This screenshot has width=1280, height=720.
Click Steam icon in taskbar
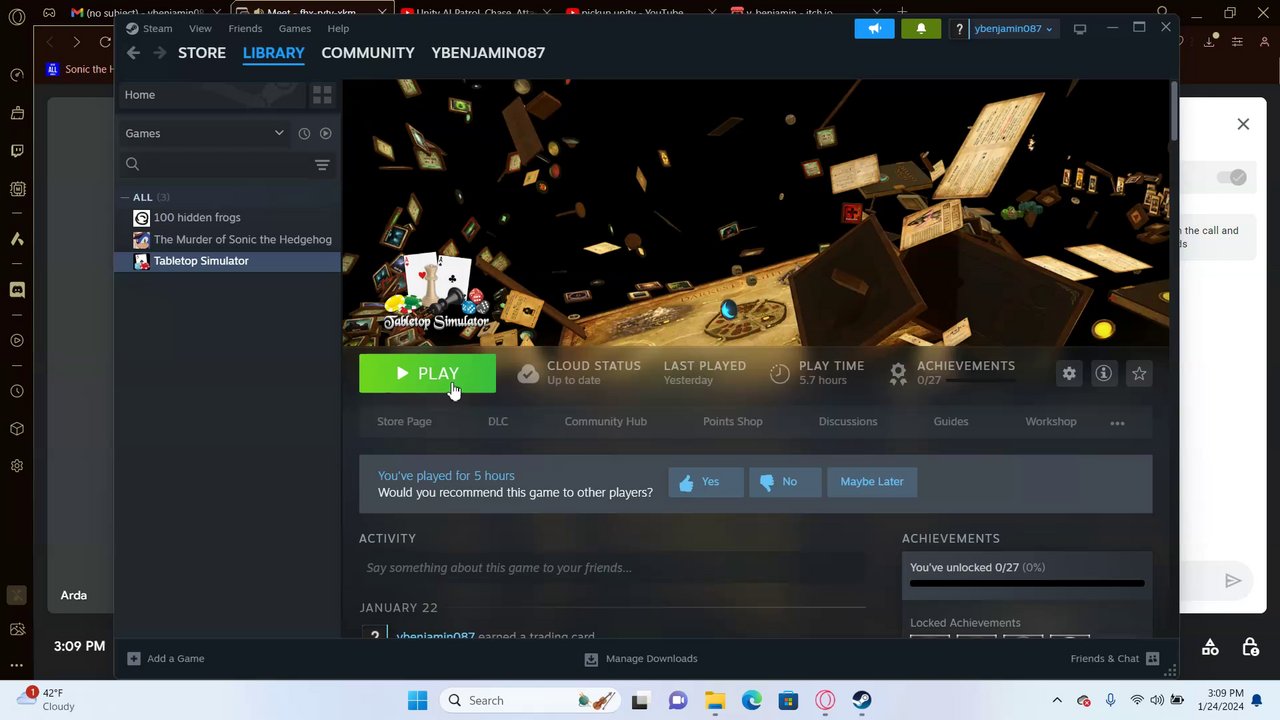click(862, 700)
